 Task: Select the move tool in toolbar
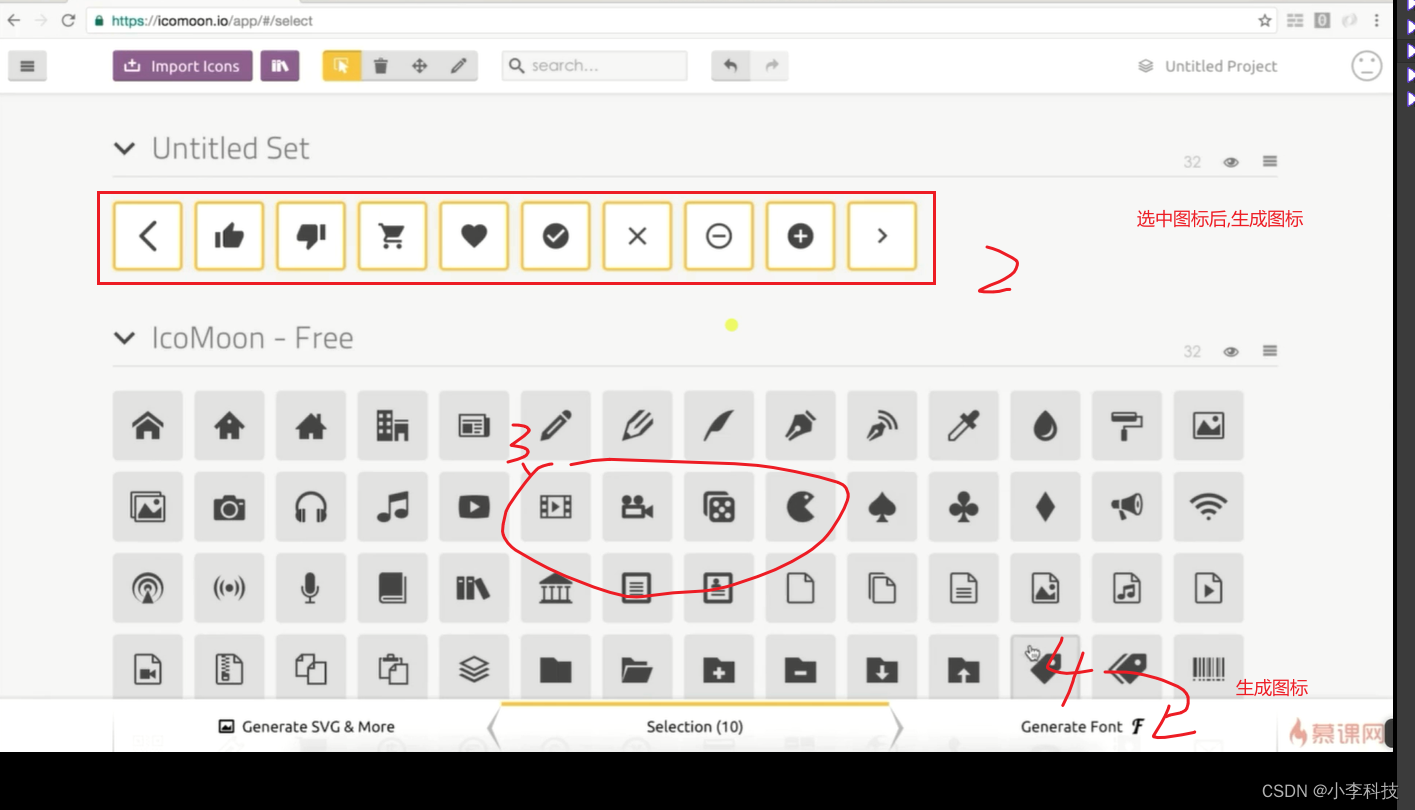[x=419, y=66]
